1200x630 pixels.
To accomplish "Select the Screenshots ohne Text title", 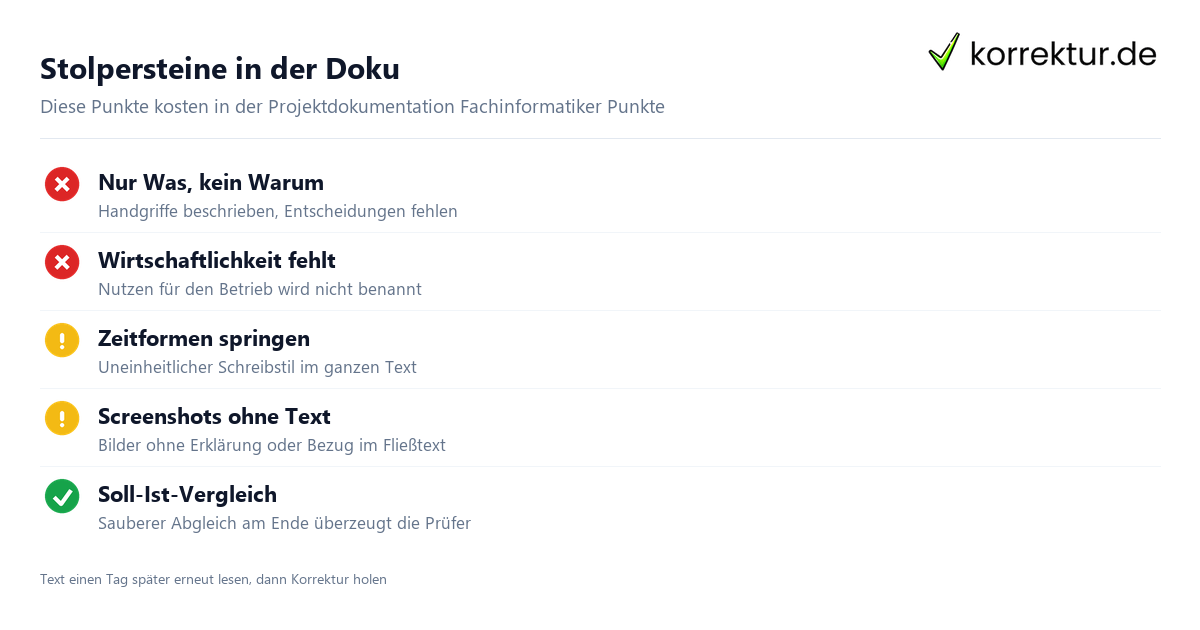I will [x=214, y=417].
